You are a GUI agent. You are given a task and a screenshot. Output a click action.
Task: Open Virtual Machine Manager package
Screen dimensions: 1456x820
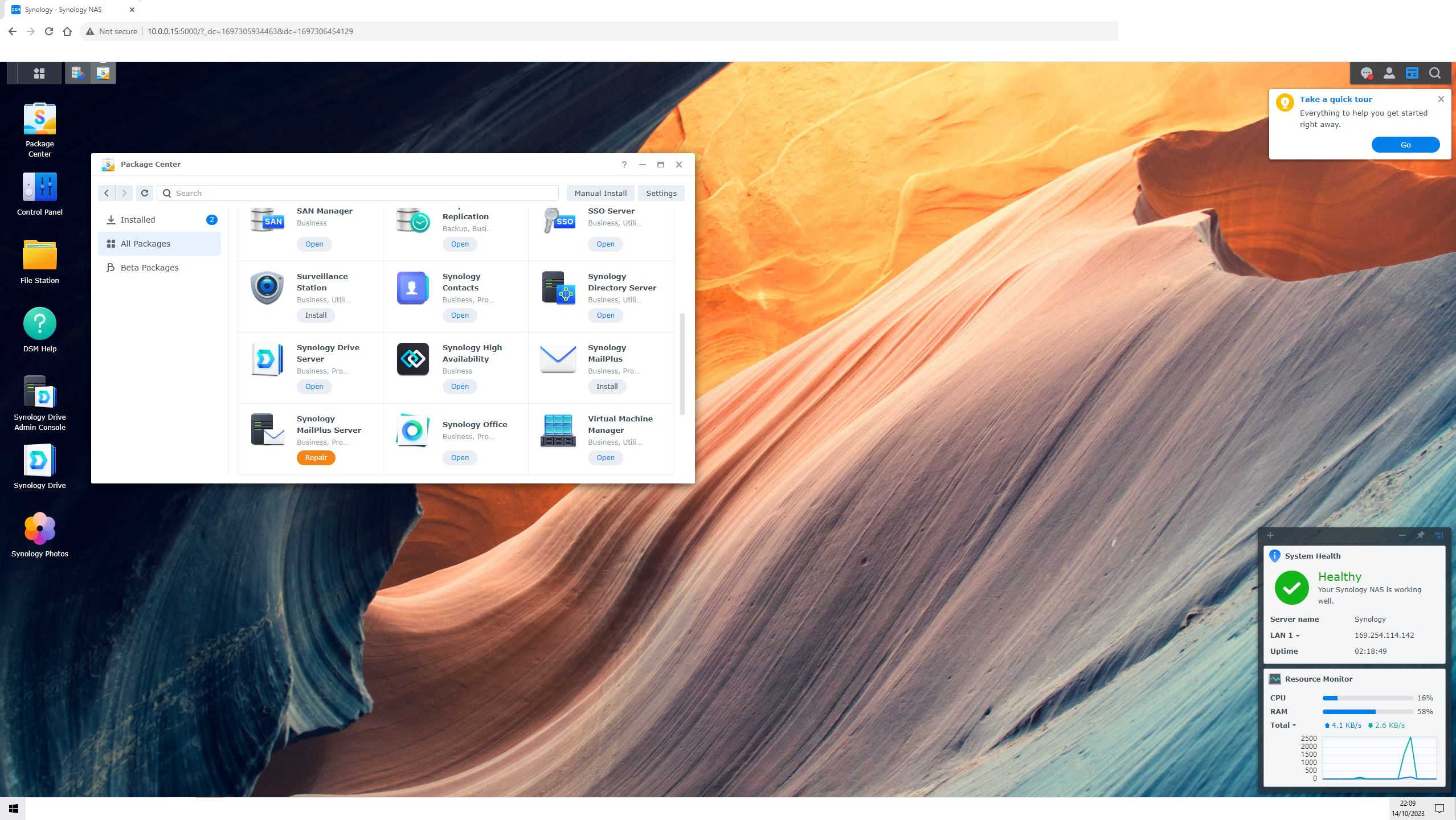pyautogui.click(x=606, y=458)
